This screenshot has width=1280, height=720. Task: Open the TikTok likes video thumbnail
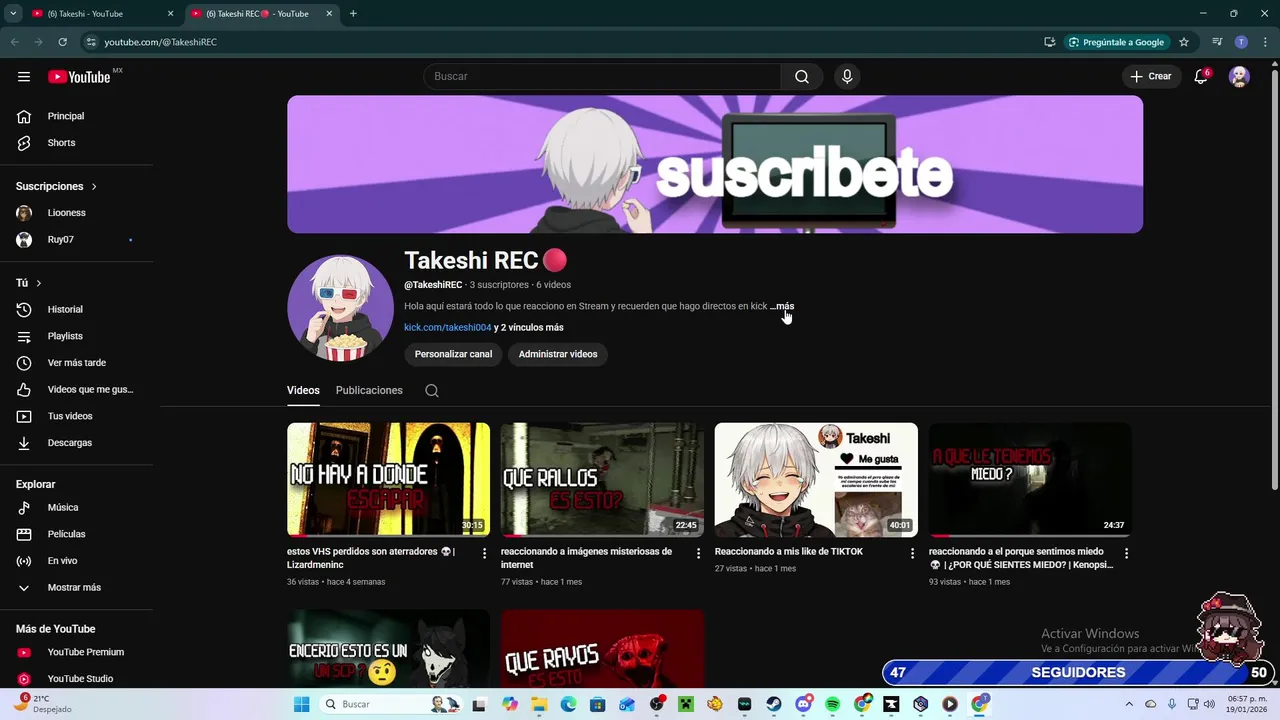816,479
